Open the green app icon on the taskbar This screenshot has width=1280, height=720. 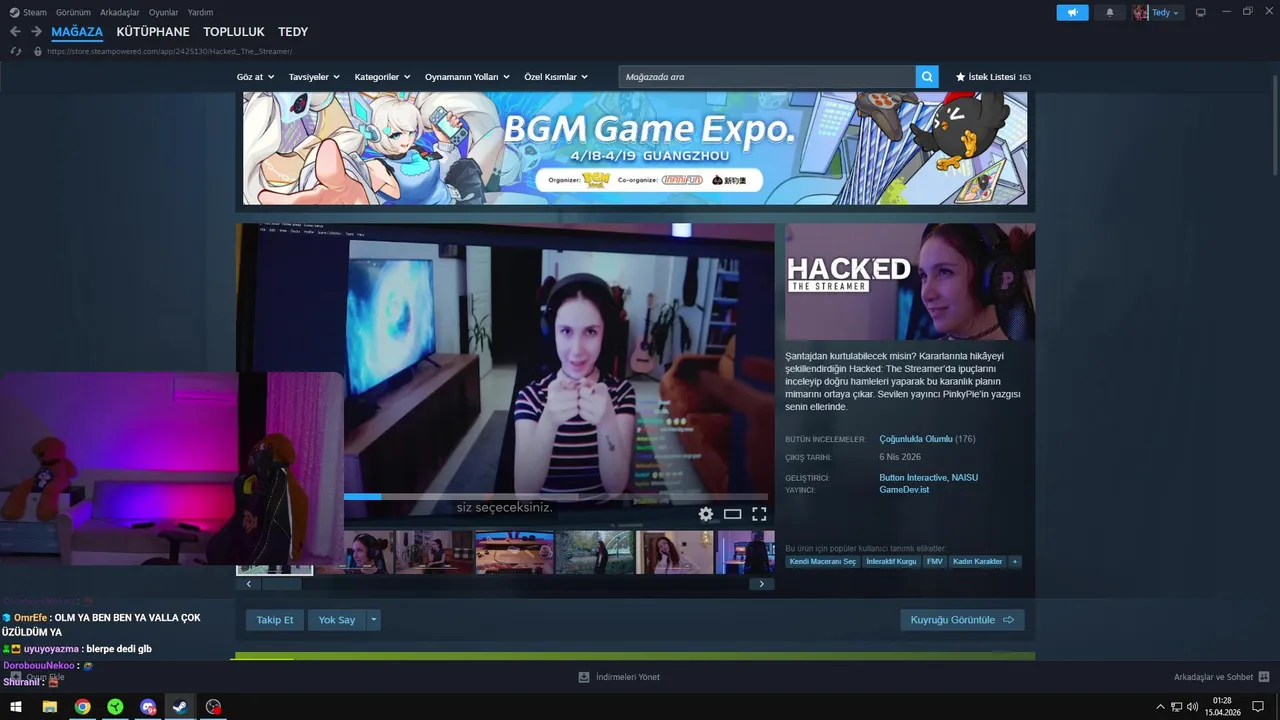tap(115, 706)
